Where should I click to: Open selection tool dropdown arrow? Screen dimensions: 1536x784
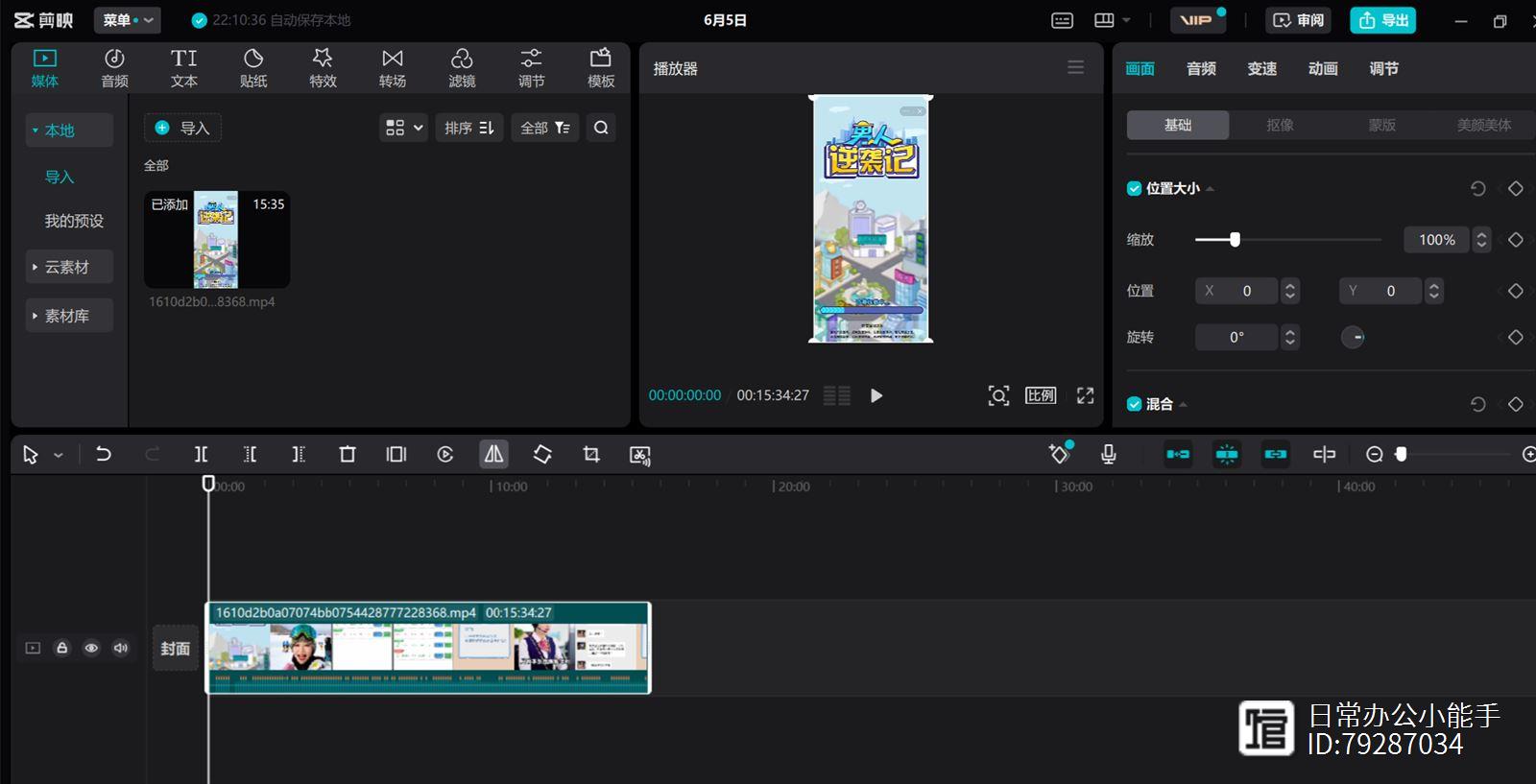[x=59, y=455]
